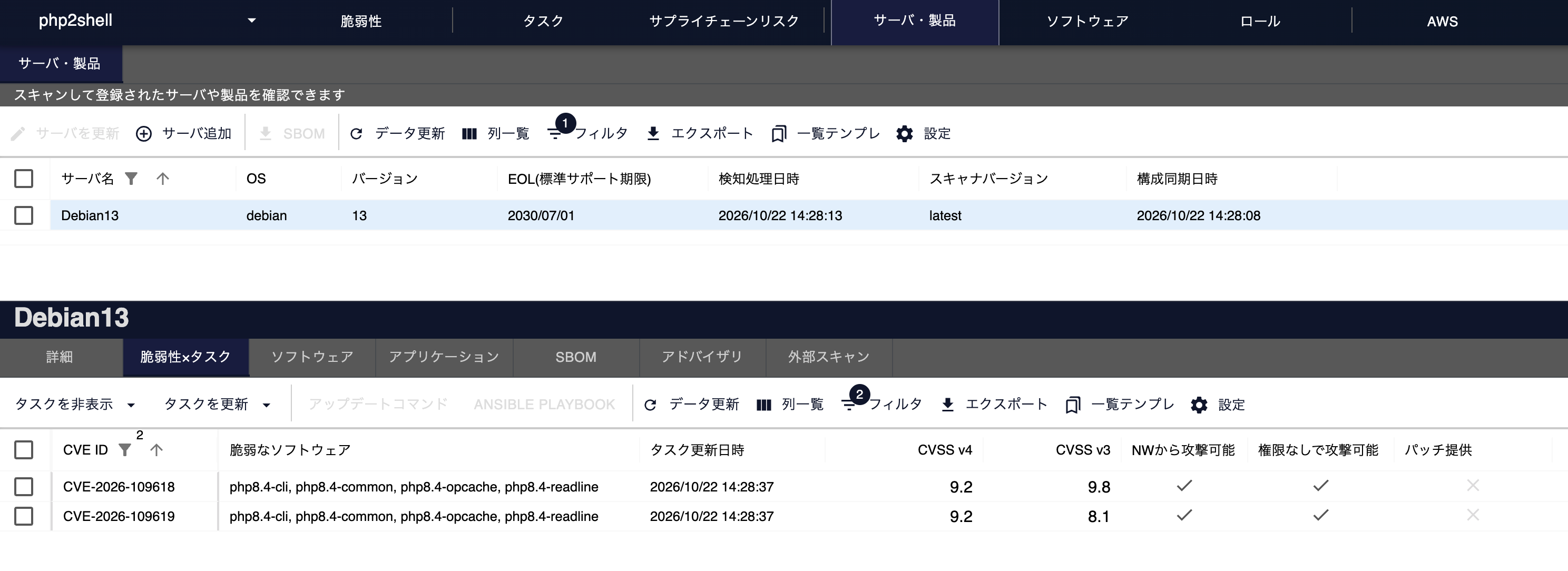Click the パッチ提供 cross for CVE-2026-109618
The image size is (1568, 571).
(1473, 485)
